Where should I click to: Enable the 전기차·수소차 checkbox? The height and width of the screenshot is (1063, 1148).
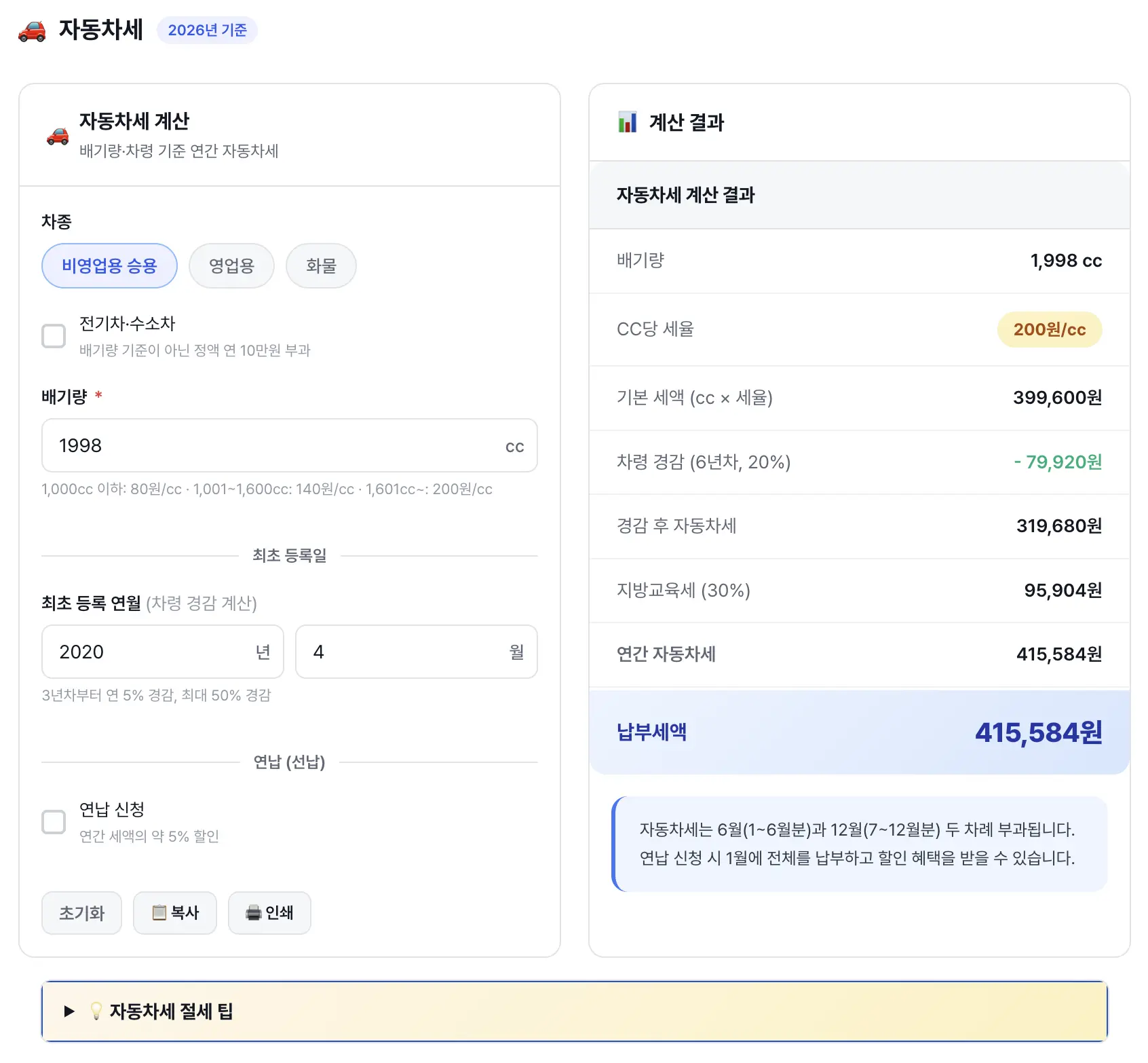54,335
